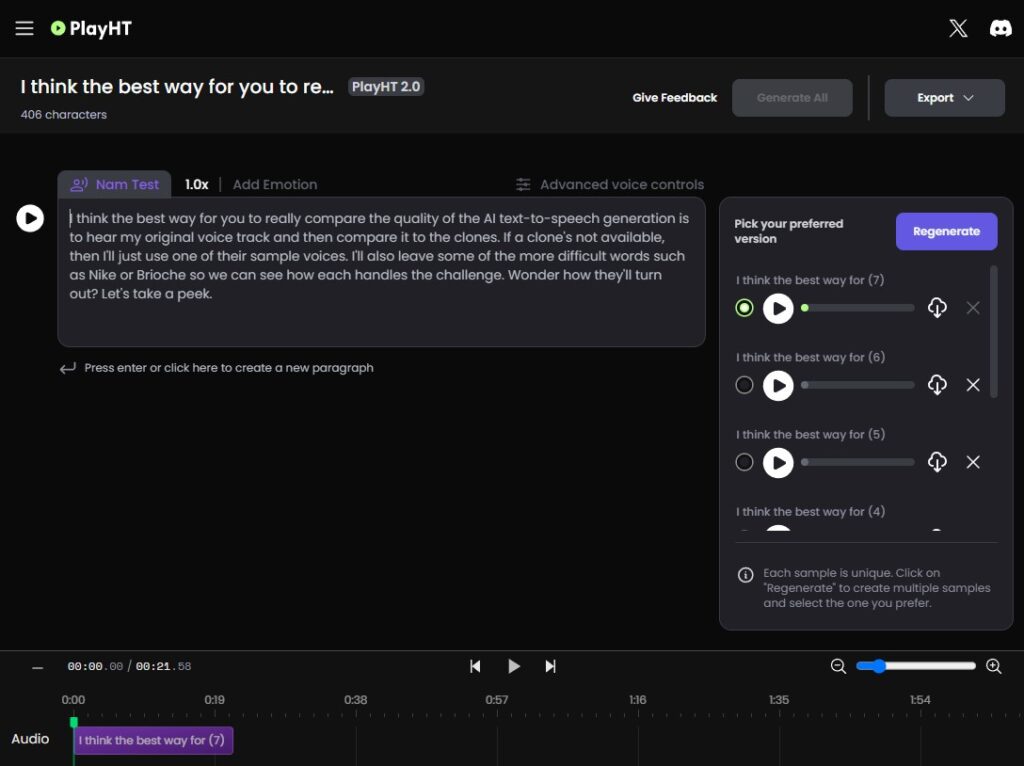Seek within version (6) progress bar
This screenshot has width=1024, height=766.
857,385
